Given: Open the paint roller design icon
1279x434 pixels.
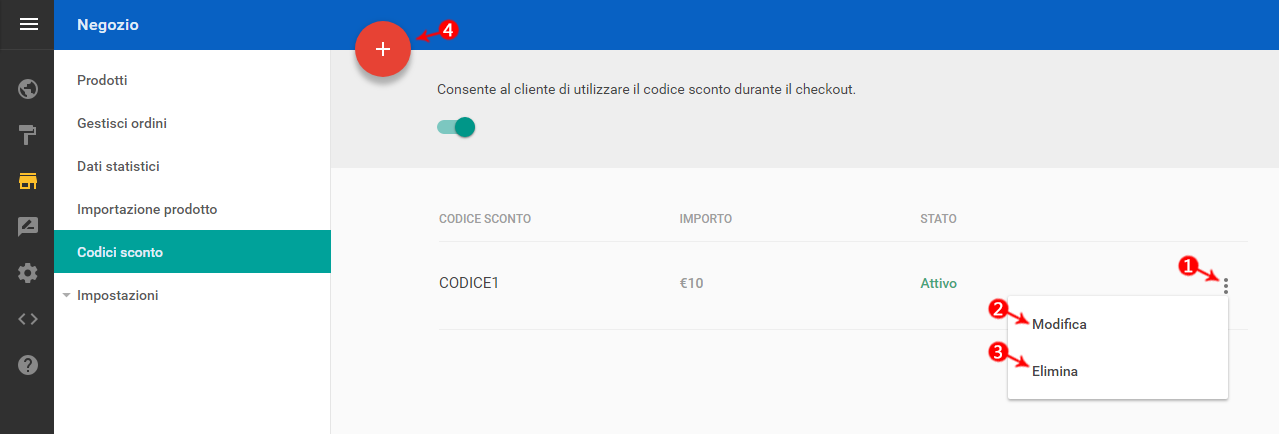Looking at the screenshot, I should (x=28, y=136).
